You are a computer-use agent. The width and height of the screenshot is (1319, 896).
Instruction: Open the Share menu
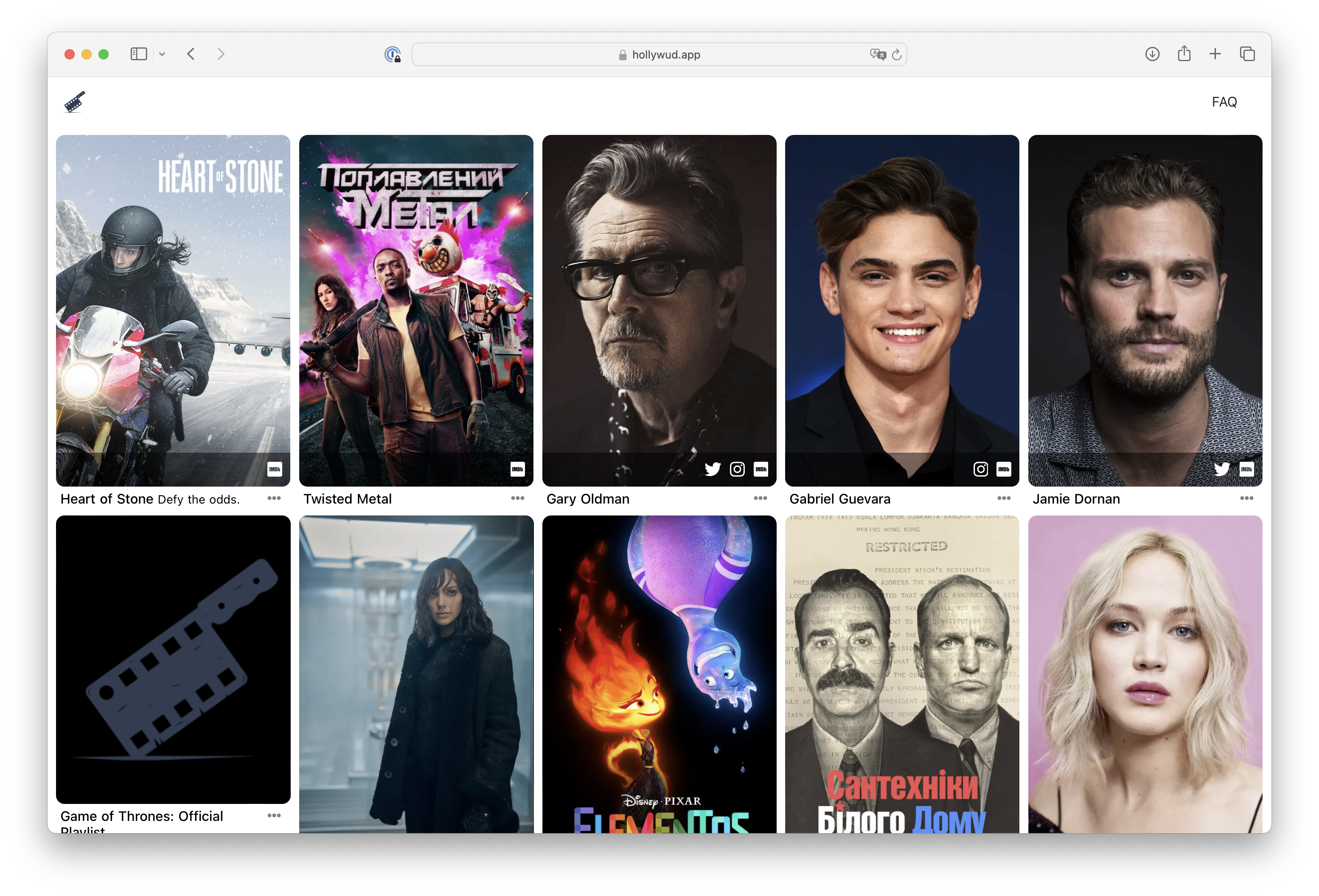coord(1183,53)
